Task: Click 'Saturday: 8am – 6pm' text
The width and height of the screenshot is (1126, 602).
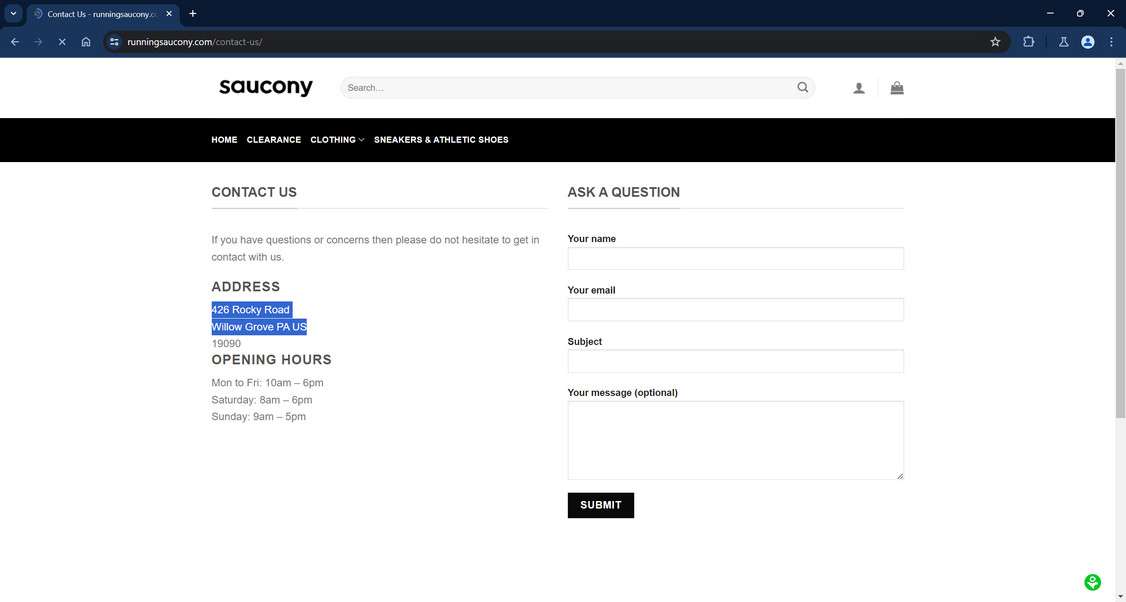Action: pyautogui.click(x=261, y=400)
